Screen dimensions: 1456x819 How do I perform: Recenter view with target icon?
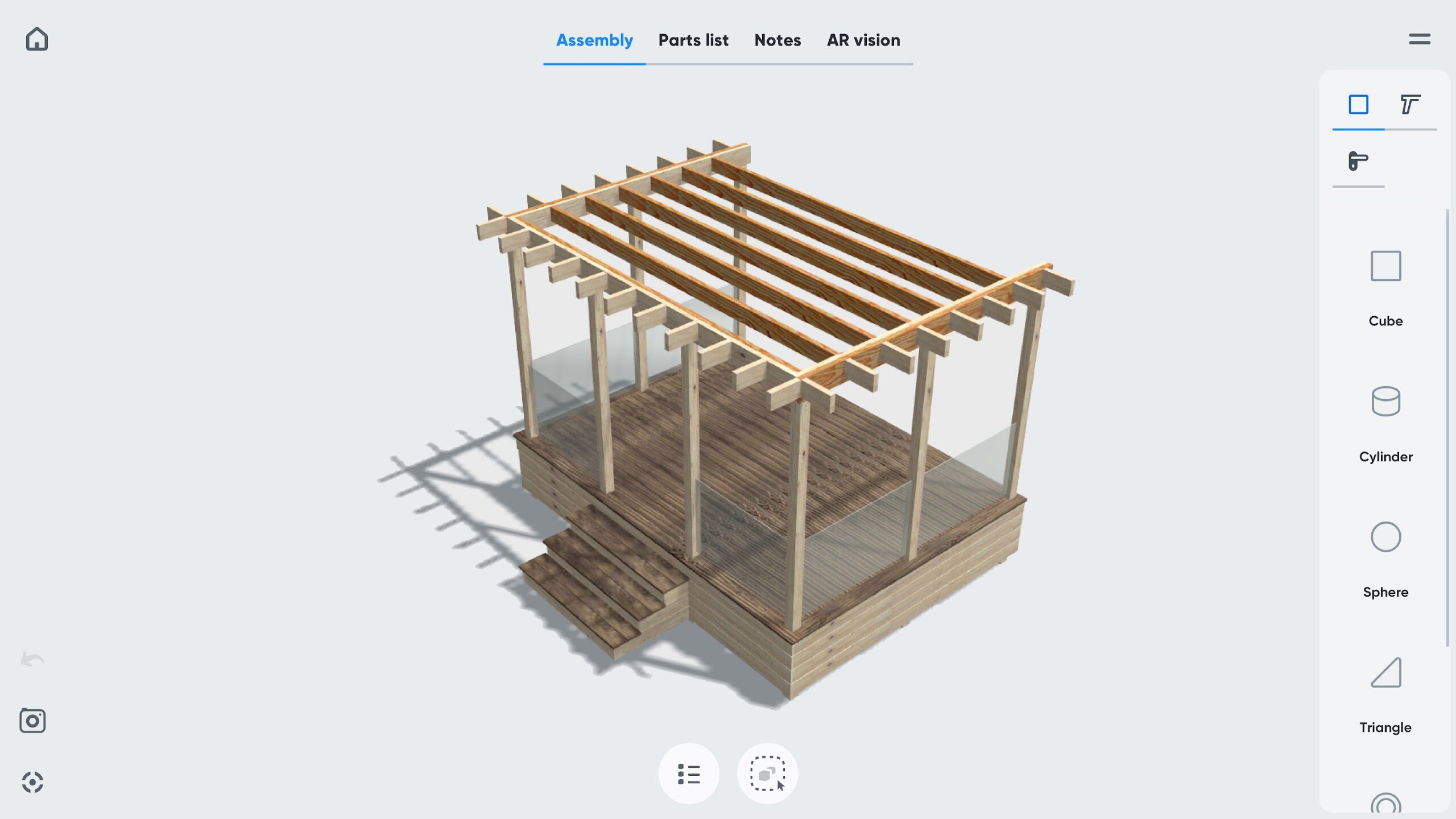click(x=32, y=782)
